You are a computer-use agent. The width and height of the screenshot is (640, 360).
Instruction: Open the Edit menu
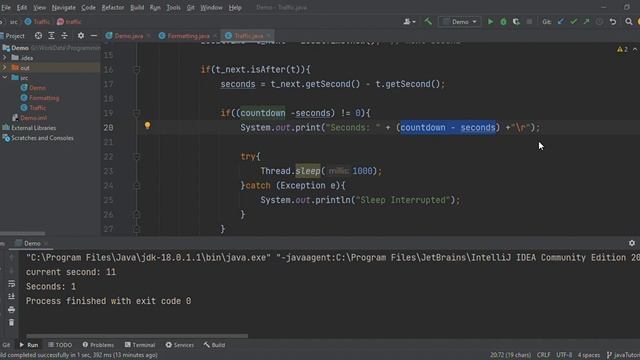[x=22, y=8]
